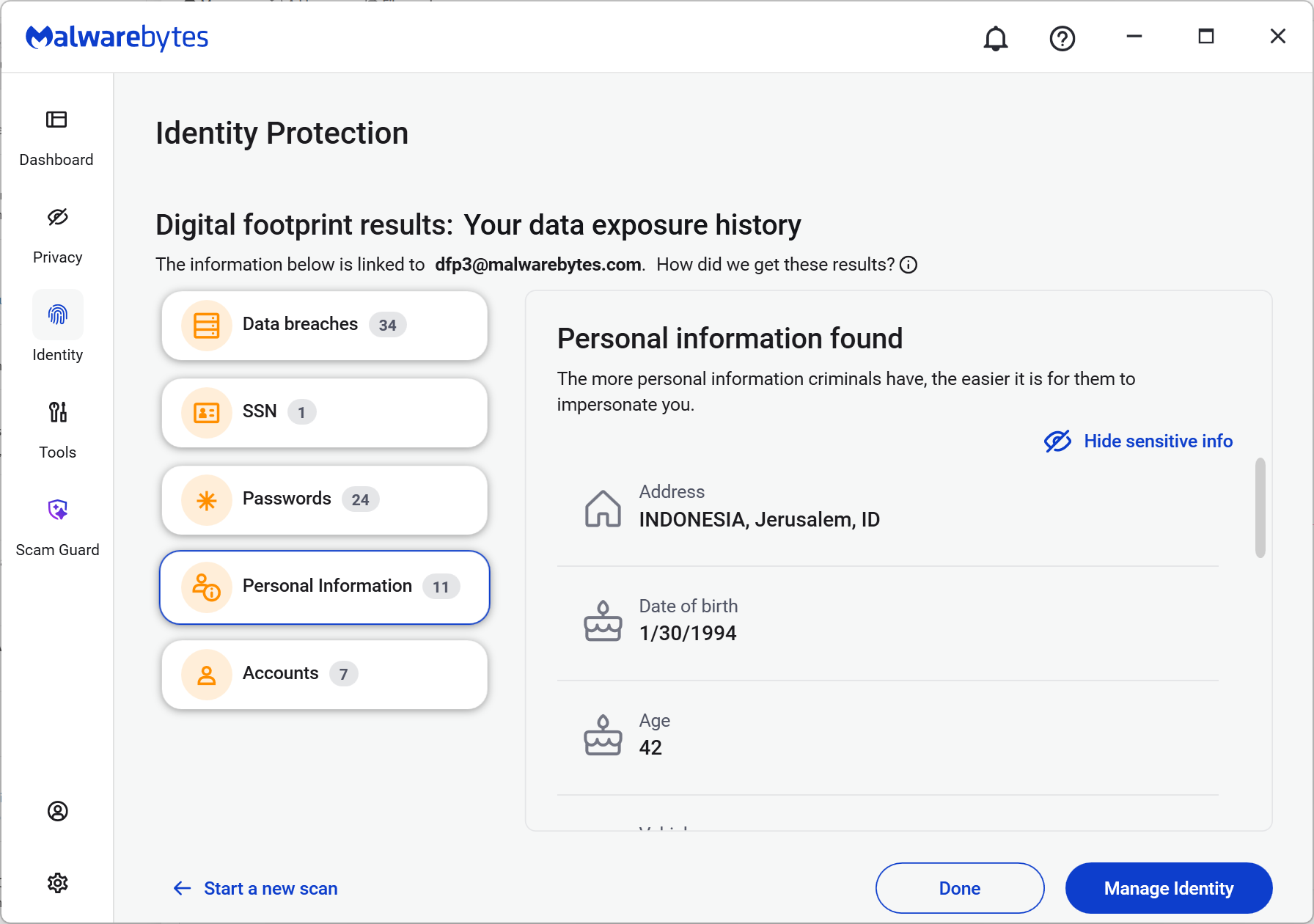Click the info icon beside 'How did we get these results?'
This screenshot has width=1314, height=924.
pos(909,265)
